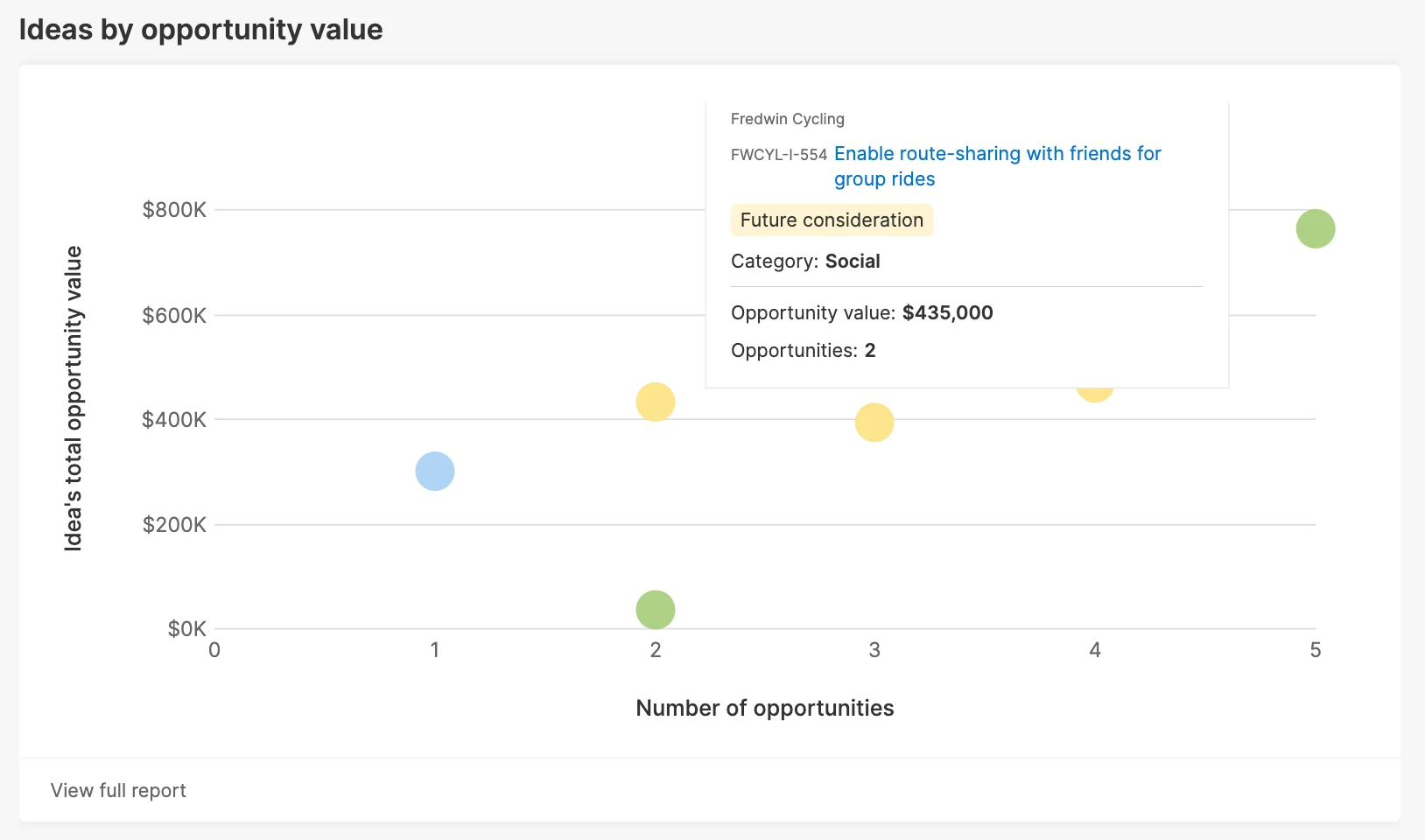Screen dimensions: 1425x840
Task: Click the yellow bubble at 3 opportunities
Action: tap(873, 422)
